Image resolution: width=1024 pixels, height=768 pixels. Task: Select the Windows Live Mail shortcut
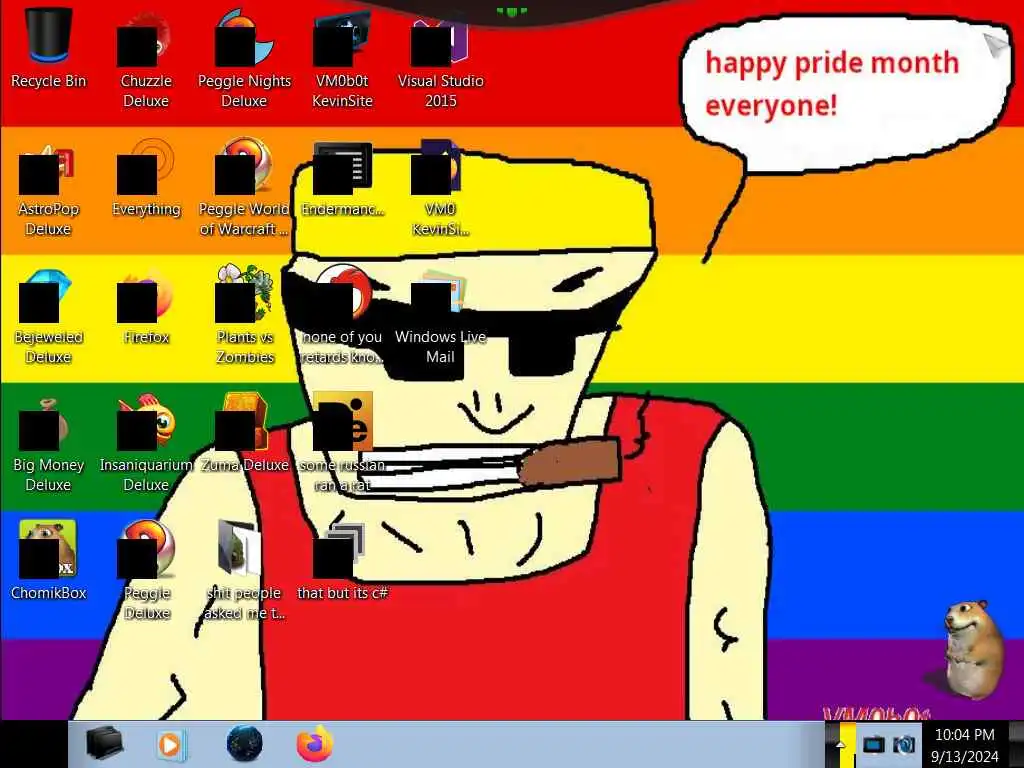coord(440,316)
